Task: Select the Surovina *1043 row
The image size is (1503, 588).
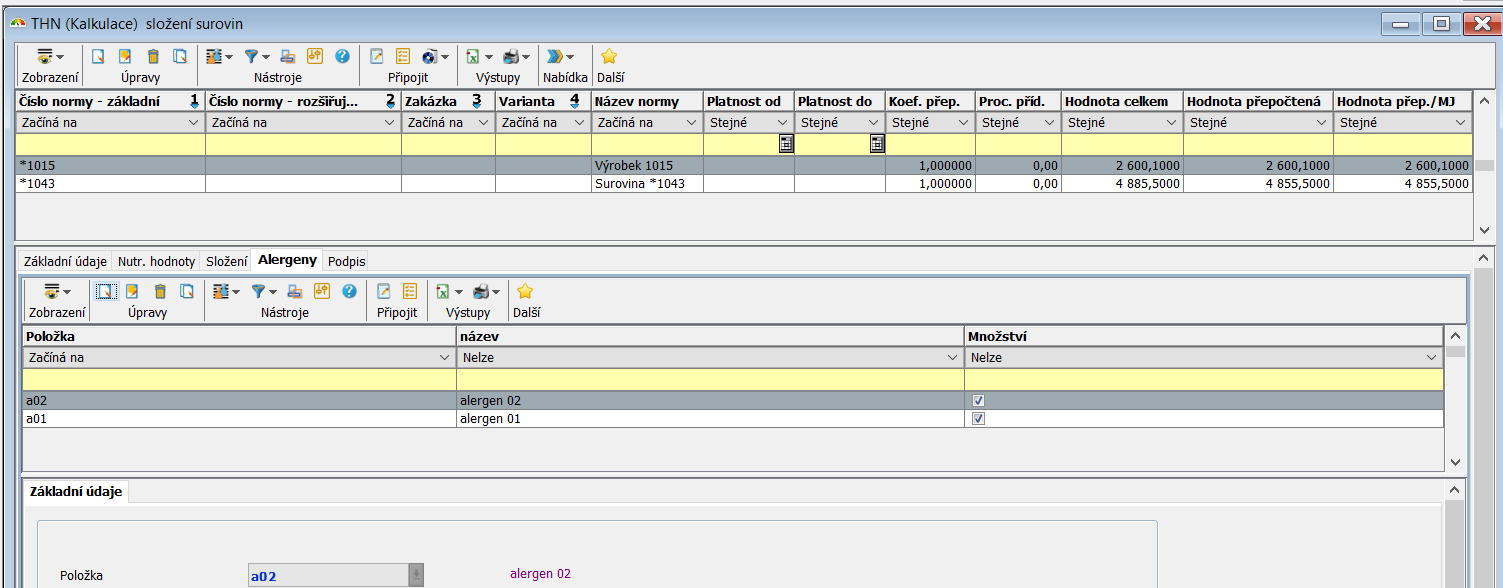Action: [640, 184]
